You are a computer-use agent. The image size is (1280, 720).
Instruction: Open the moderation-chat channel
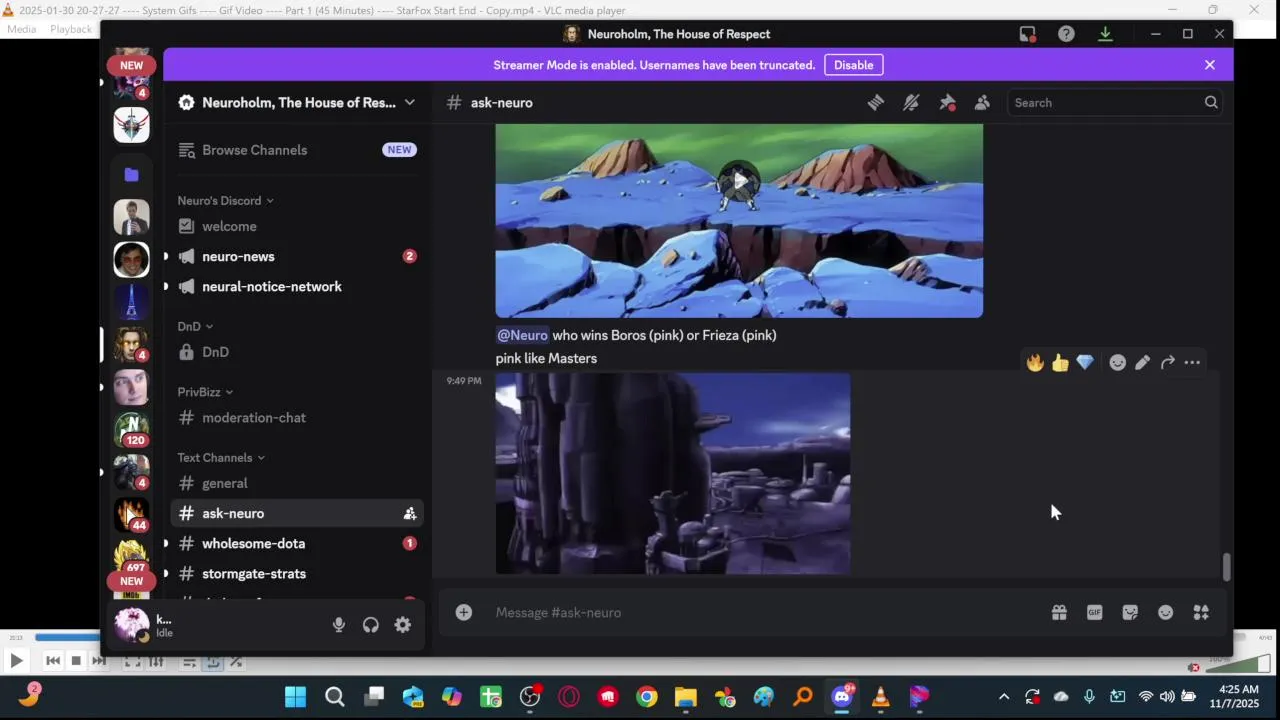point(297,418)
